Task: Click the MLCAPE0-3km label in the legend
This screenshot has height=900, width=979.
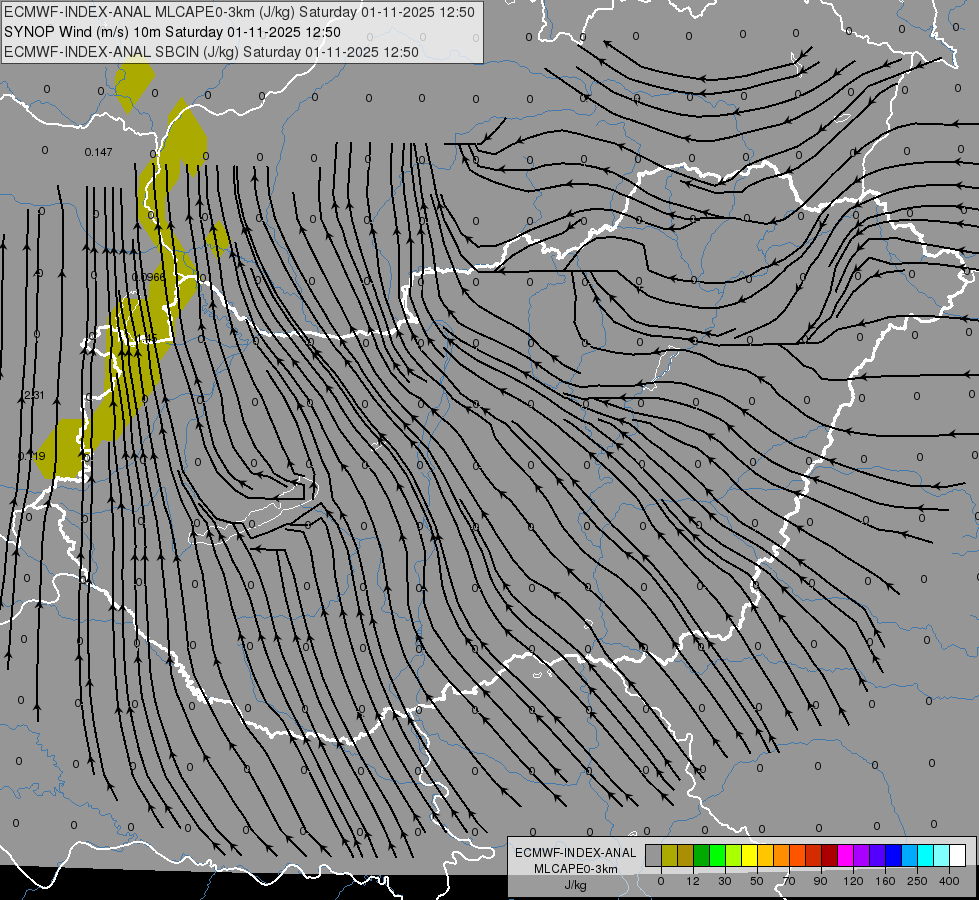Action: coord(575,869)
